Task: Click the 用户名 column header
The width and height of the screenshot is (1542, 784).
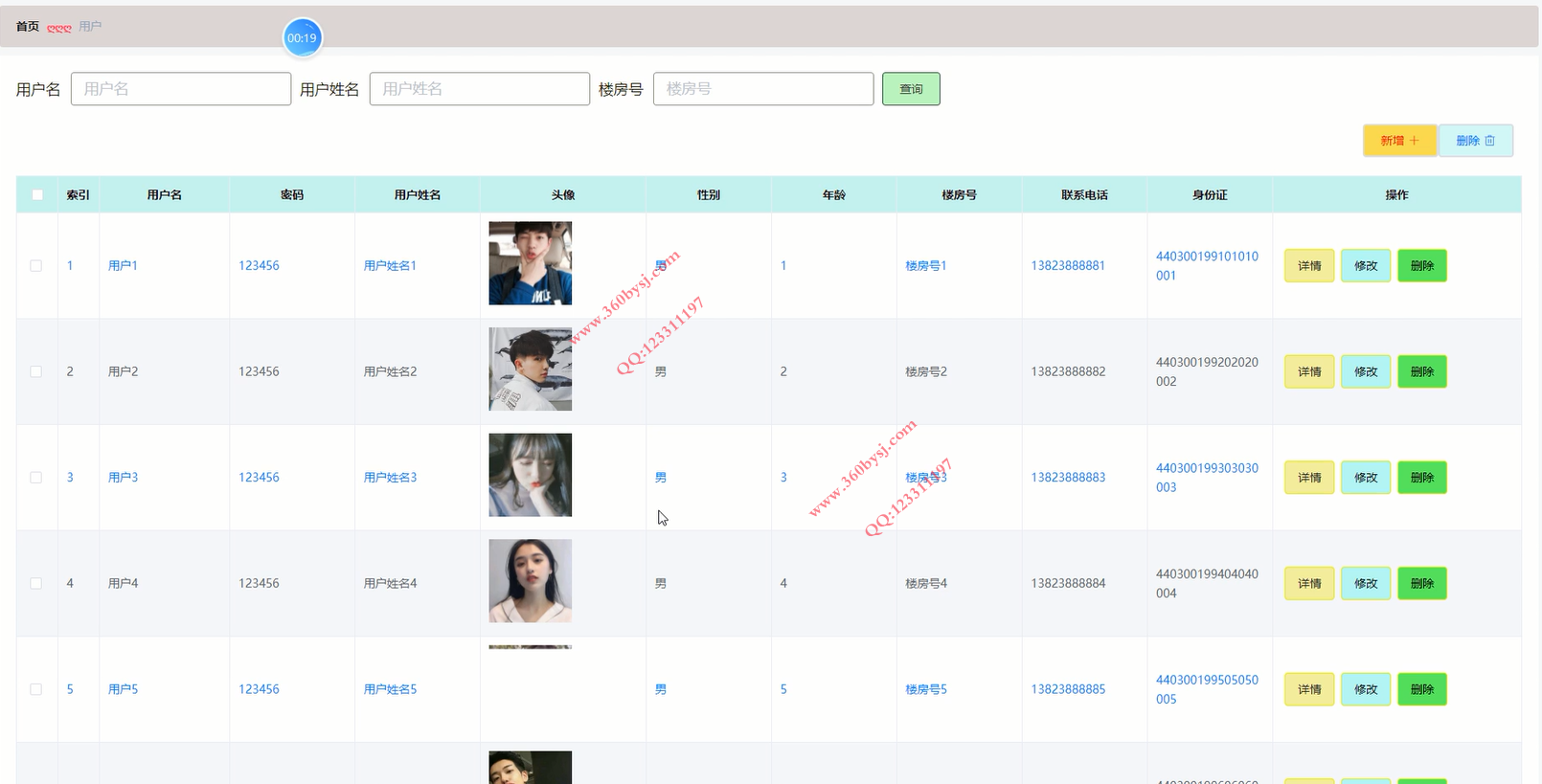Action: pyautogui.click(x=165, y=194)
